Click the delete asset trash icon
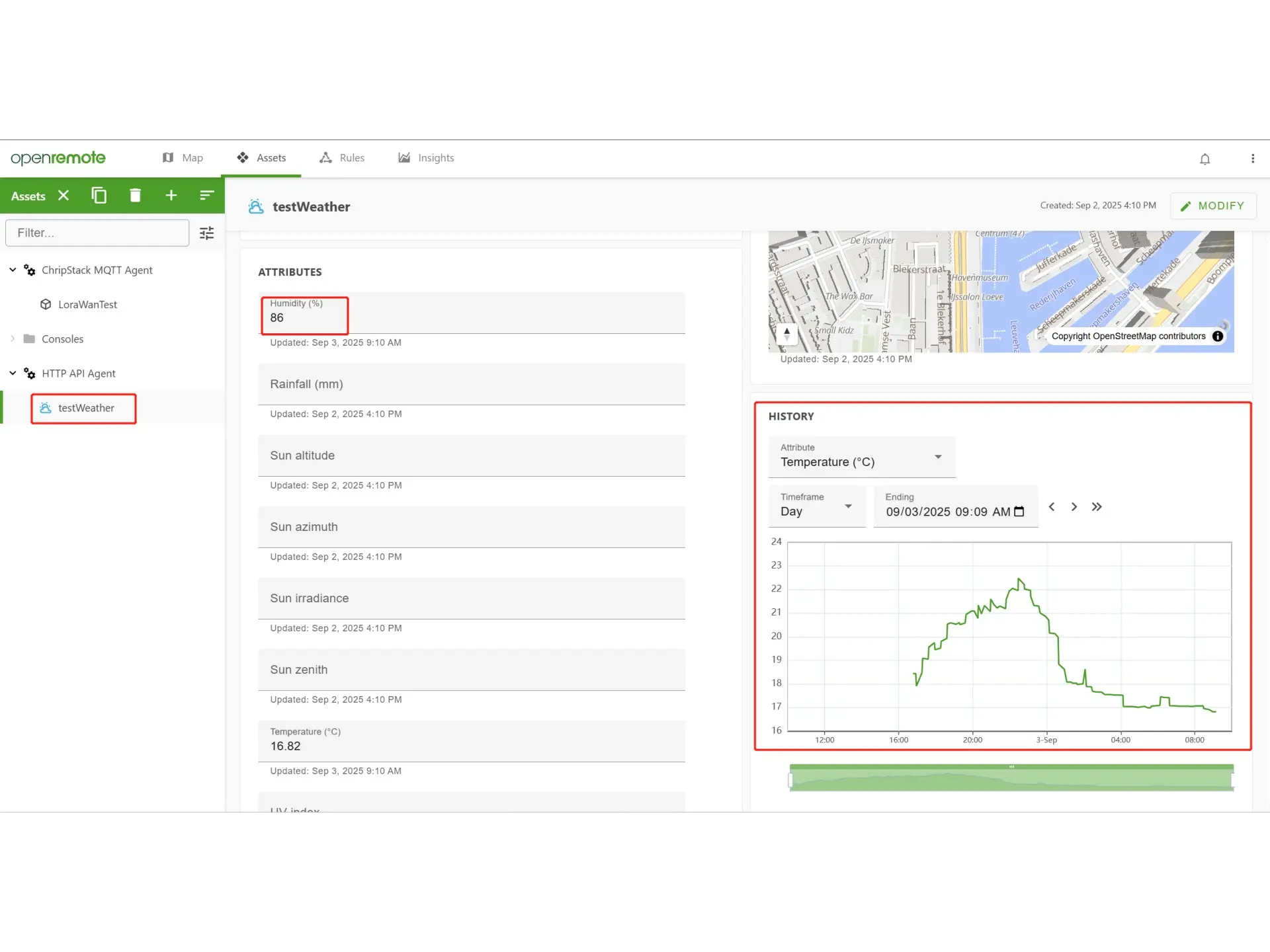The height and width of the screenshot is (952, 1270). click(135, 196)
